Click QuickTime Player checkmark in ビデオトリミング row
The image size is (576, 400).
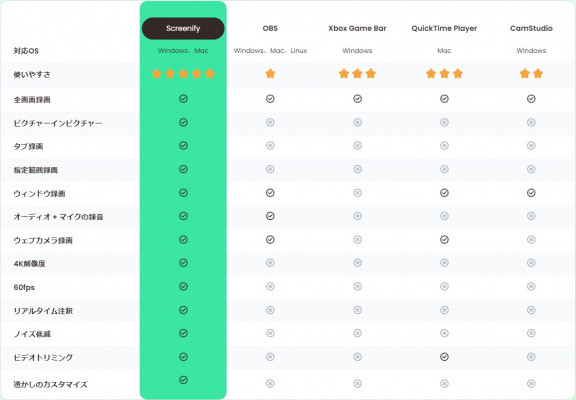444,357
